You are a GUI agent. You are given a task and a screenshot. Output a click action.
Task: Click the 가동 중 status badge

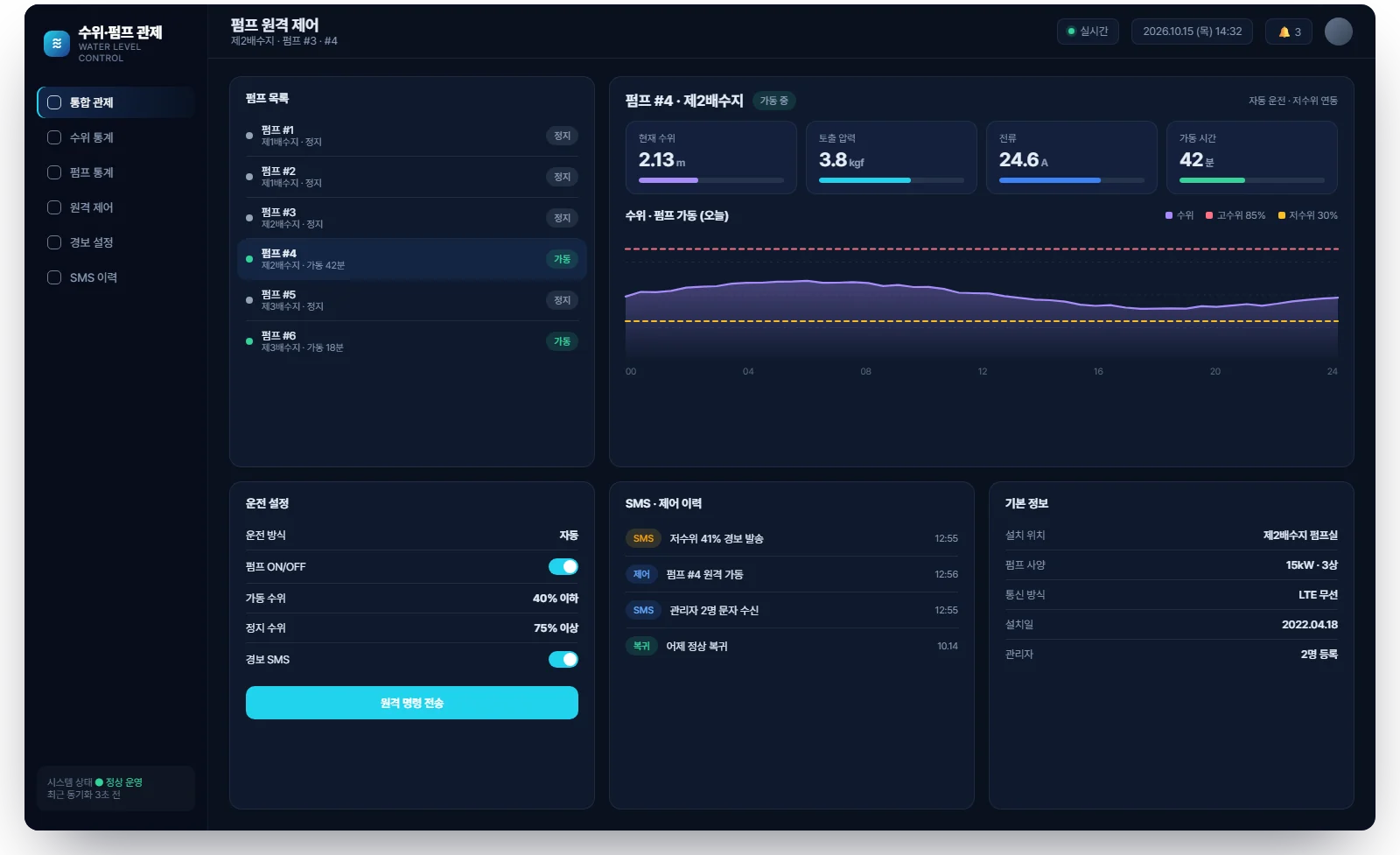point(773,101)
